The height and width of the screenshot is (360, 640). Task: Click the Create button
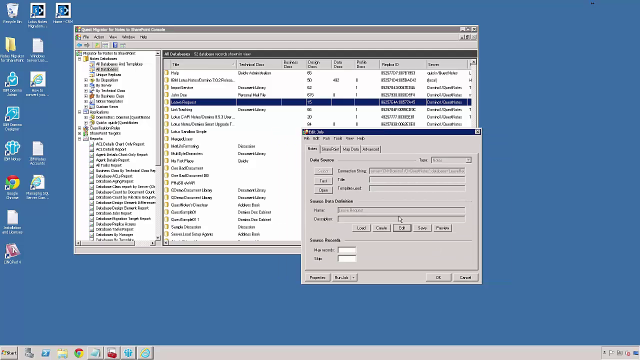click(382, 228)
